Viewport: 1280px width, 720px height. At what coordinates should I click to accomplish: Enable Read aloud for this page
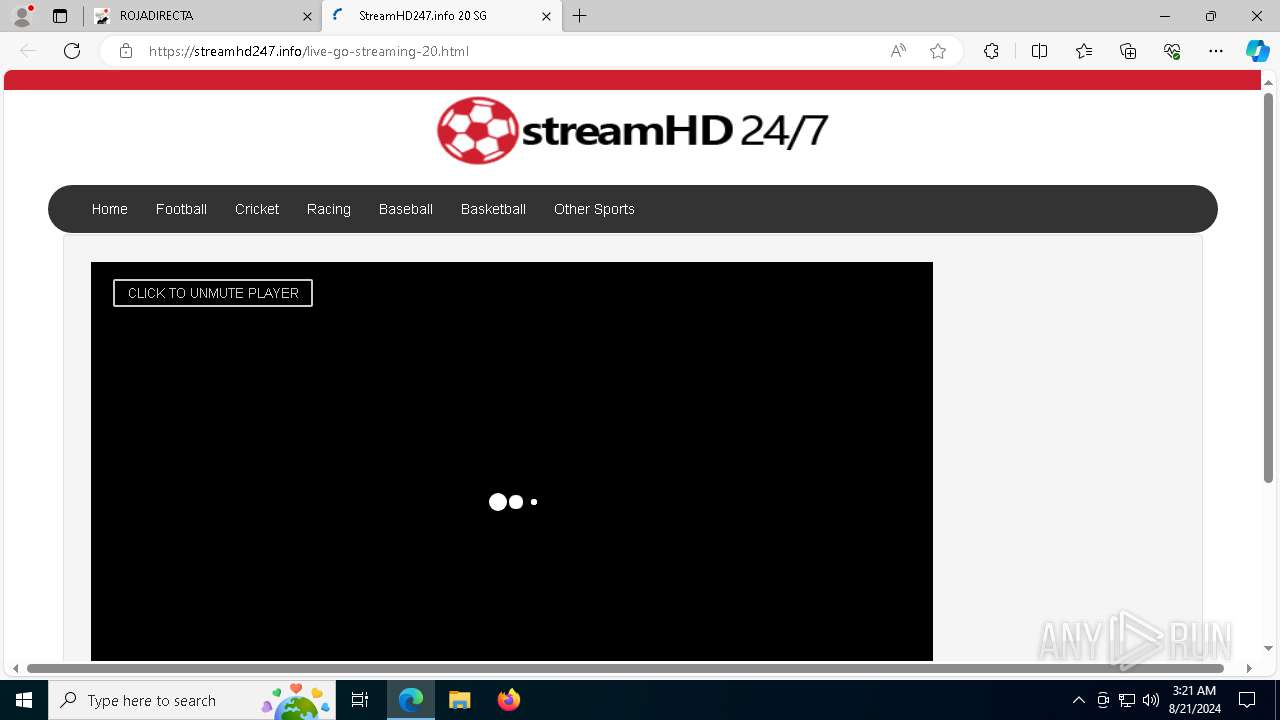point(898,51)
